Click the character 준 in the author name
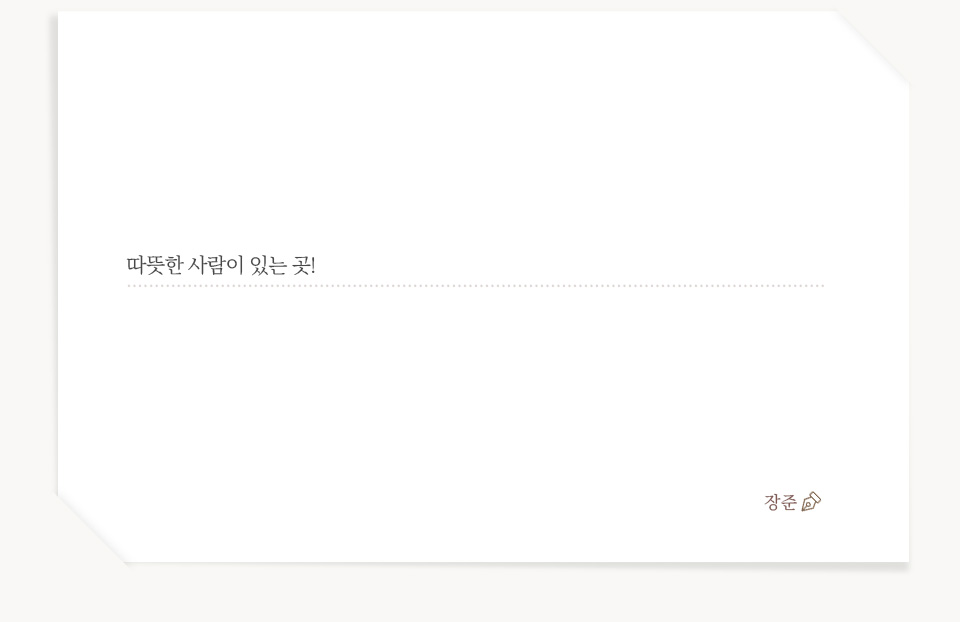 click(789, 502)
